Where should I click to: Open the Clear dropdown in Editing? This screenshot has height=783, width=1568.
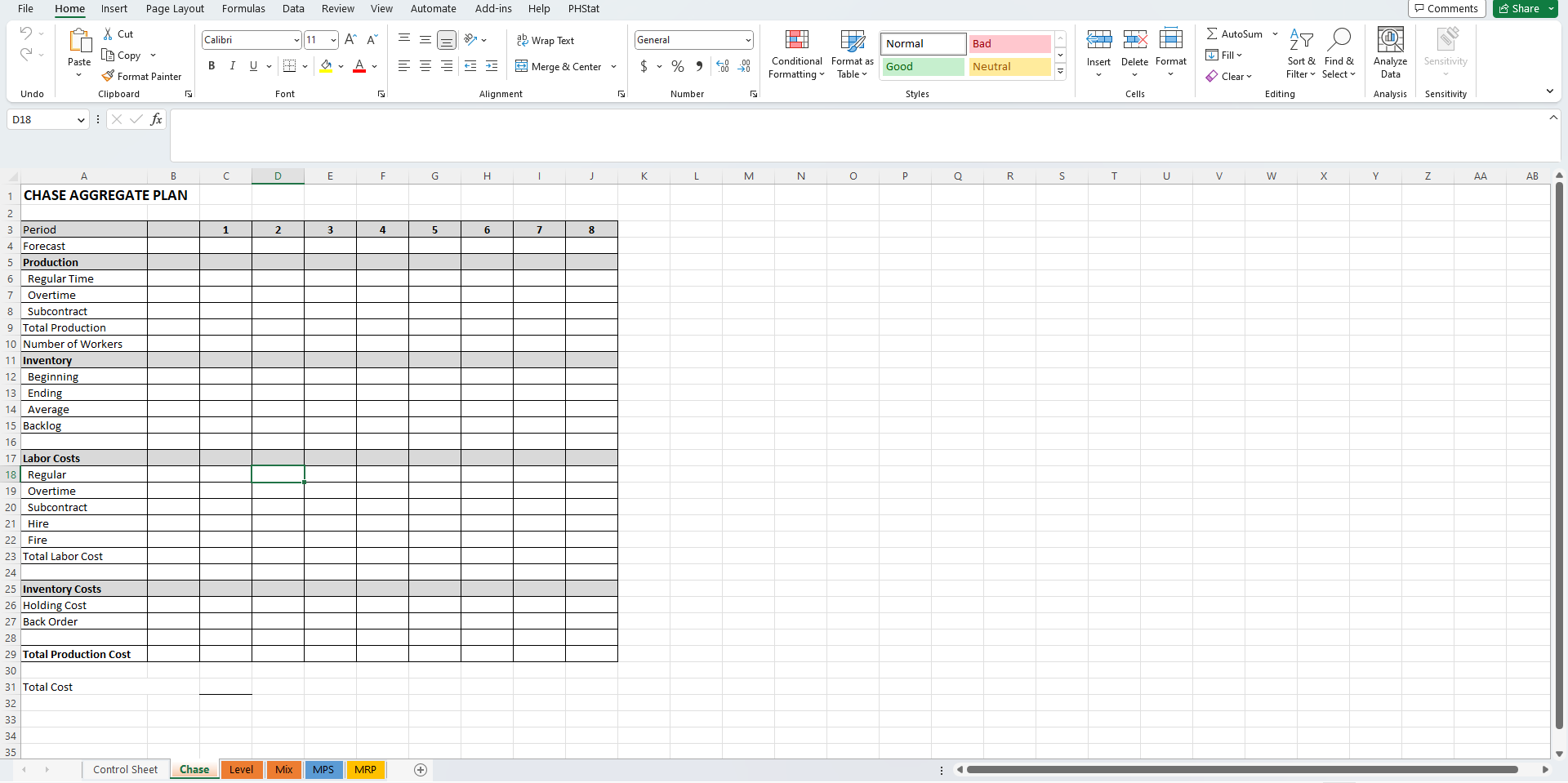pos(1229,76)
